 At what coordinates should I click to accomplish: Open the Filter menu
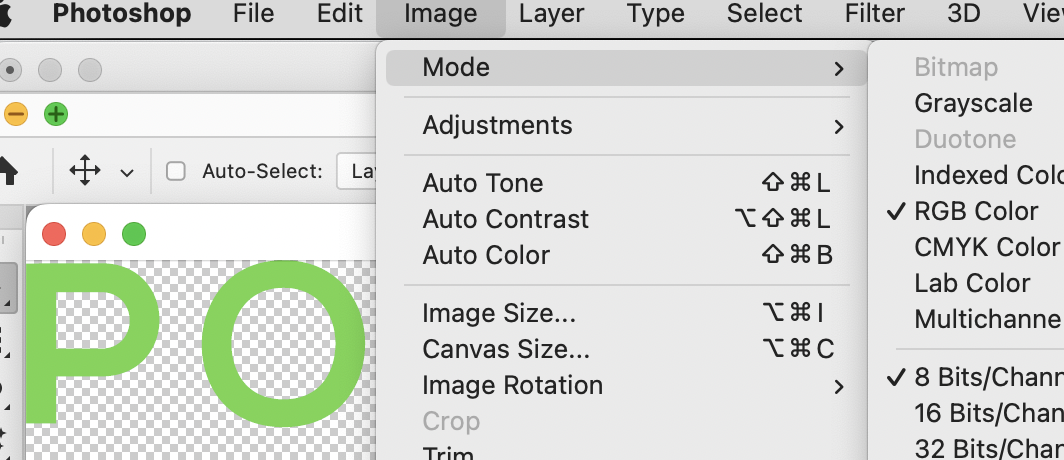[874, 14]
